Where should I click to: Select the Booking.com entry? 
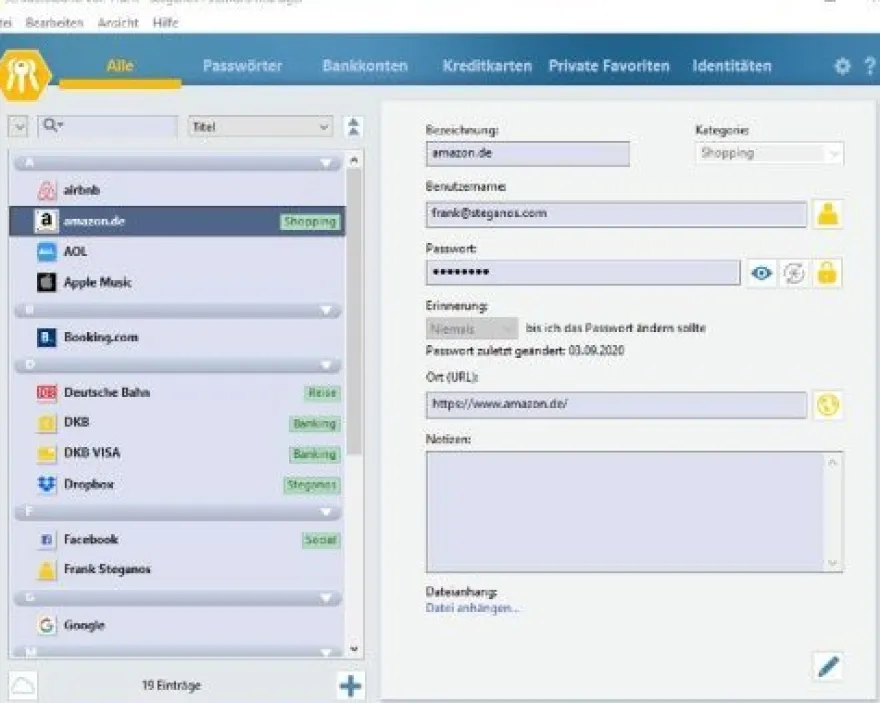[177, 337]
